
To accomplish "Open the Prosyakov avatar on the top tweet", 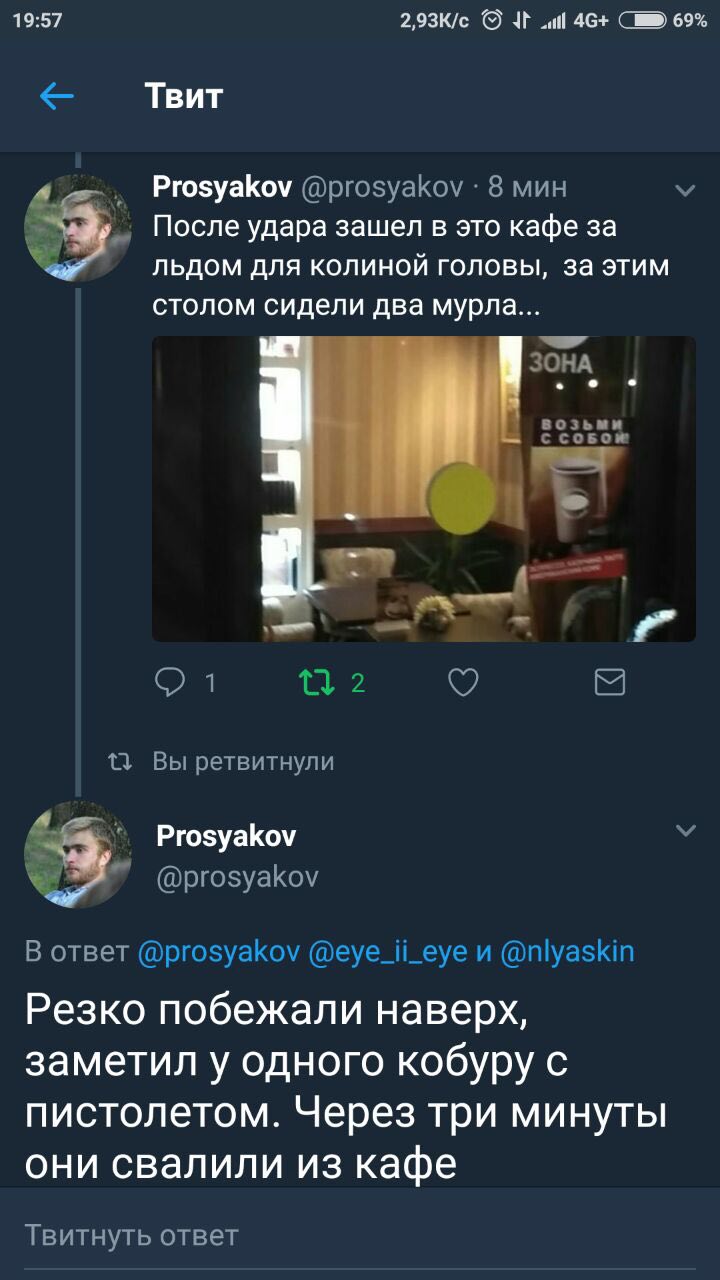I will pos(78,228).
